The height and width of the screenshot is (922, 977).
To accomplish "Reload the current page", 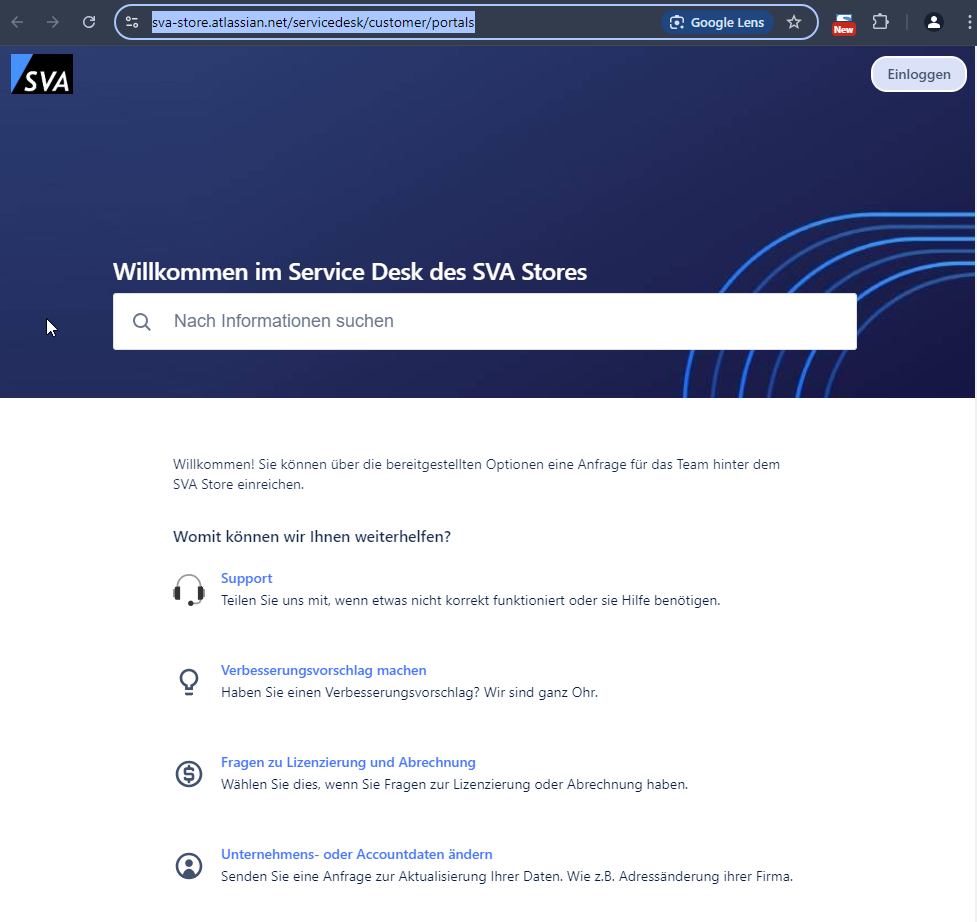I will (89, 22).
